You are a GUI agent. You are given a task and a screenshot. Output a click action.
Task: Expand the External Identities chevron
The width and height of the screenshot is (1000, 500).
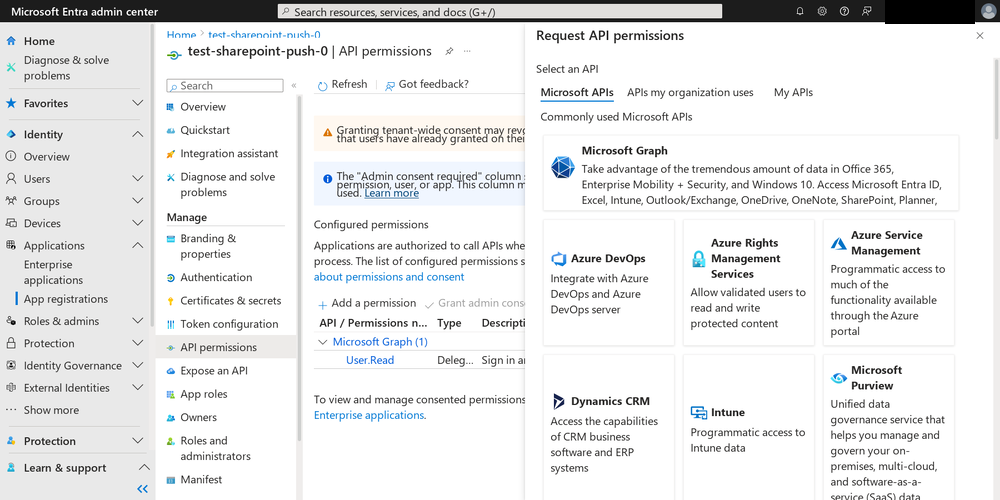(137, 388)
